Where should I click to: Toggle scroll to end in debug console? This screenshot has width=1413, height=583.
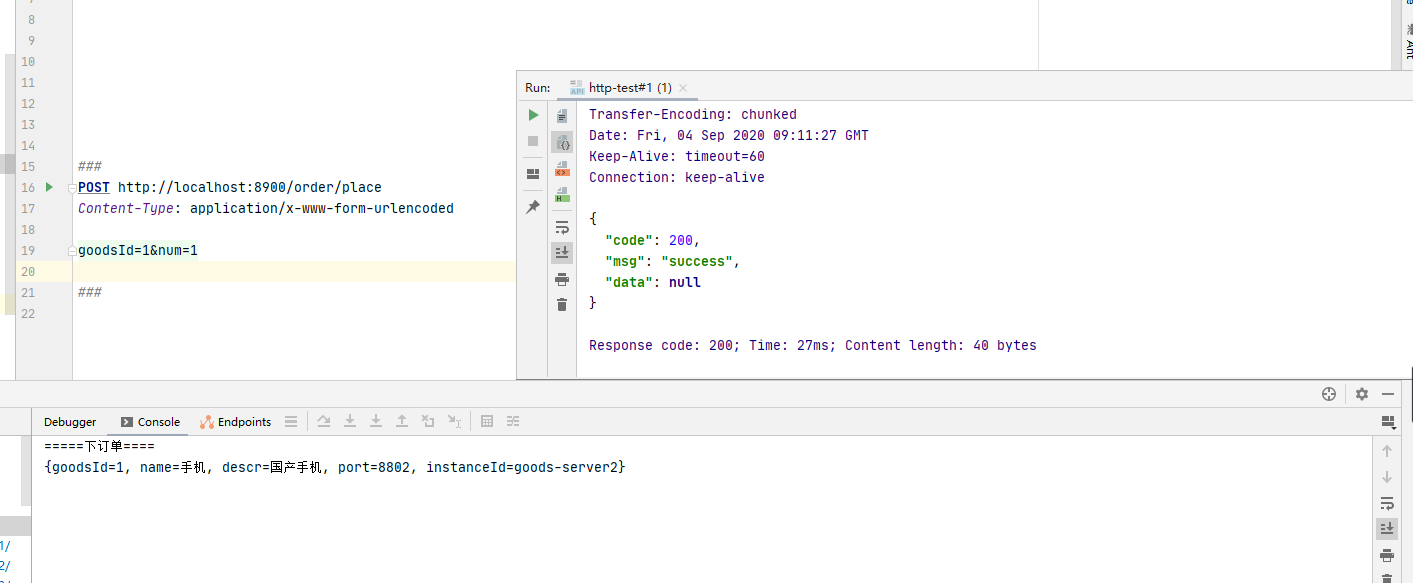coord(1387,529)
